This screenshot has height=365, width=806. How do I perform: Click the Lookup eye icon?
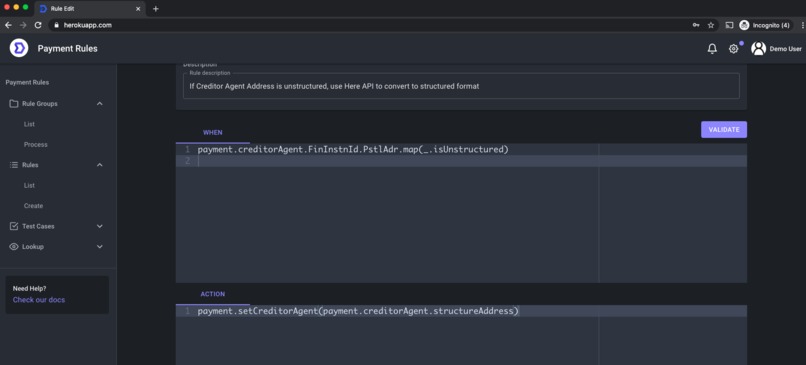point(14,247)
